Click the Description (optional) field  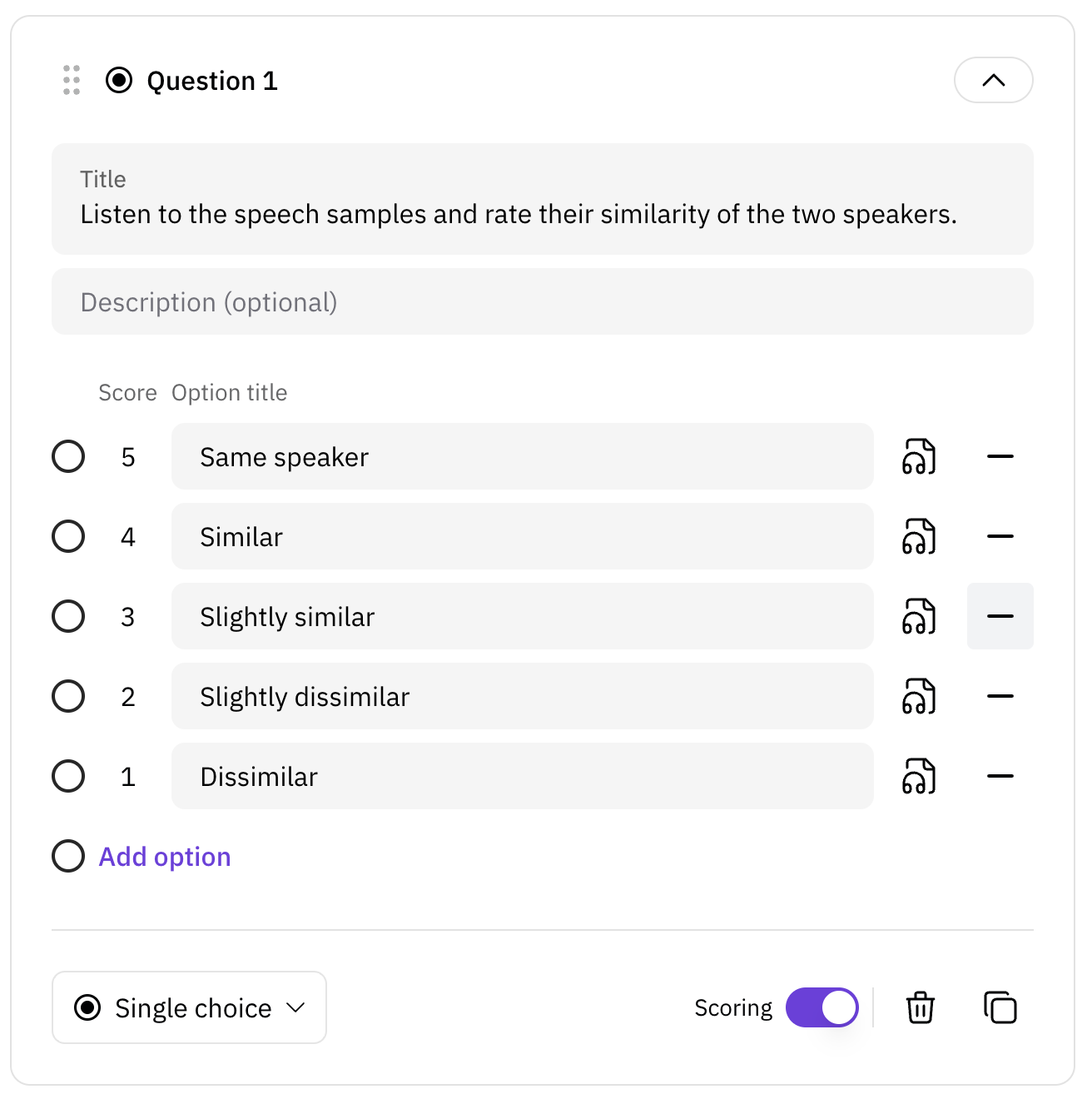[543, 301]
